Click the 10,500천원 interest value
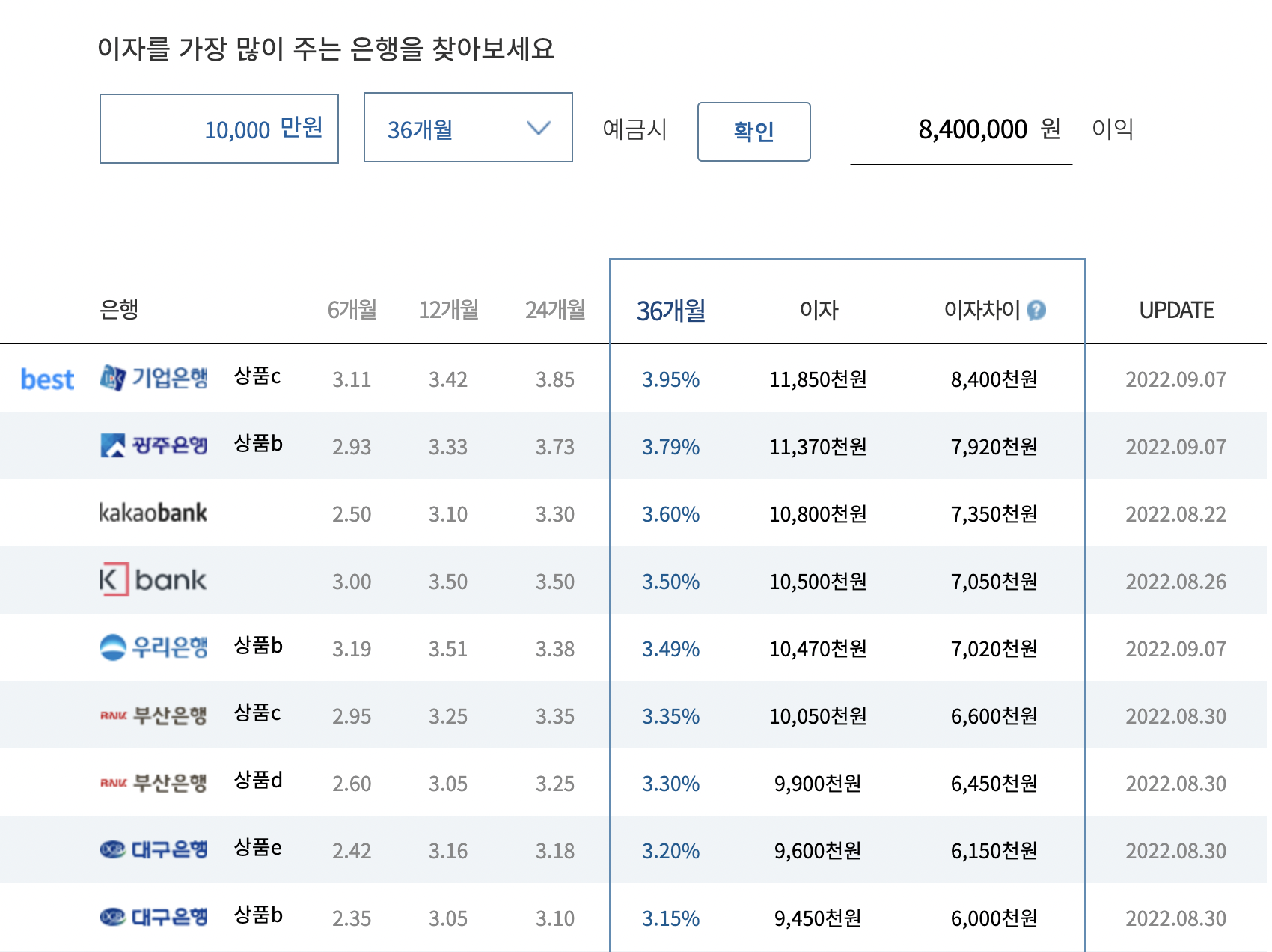The image size is (1272, 952). 818,582
